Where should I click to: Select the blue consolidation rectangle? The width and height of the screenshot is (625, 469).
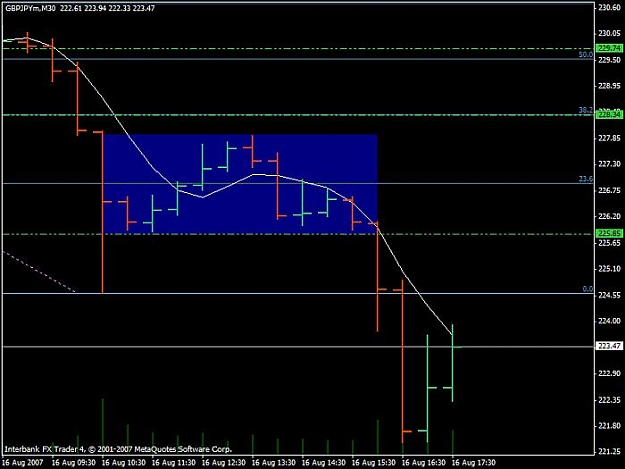coord(240,184)
